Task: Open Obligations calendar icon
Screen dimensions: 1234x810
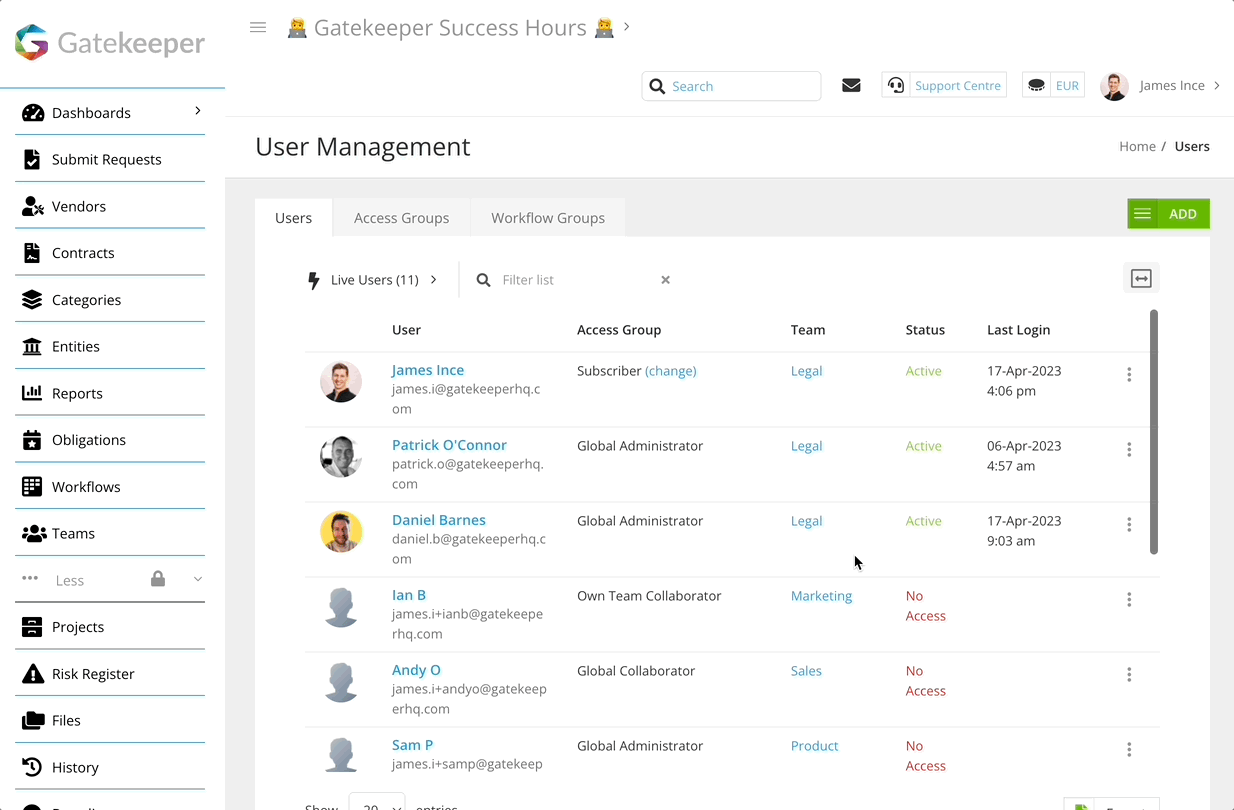Action: [33, 440]
